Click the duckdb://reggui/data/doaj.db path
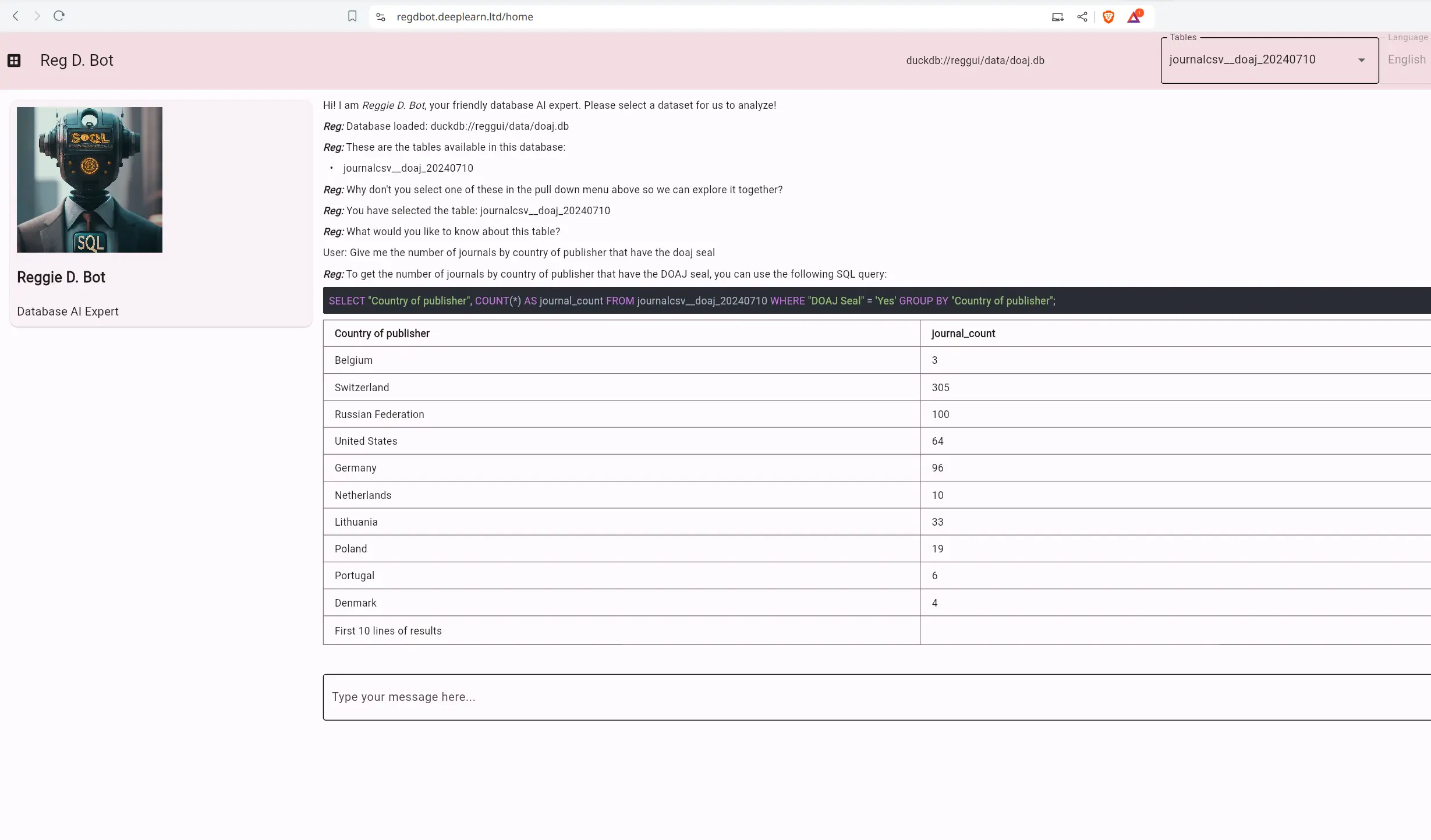 975,60
